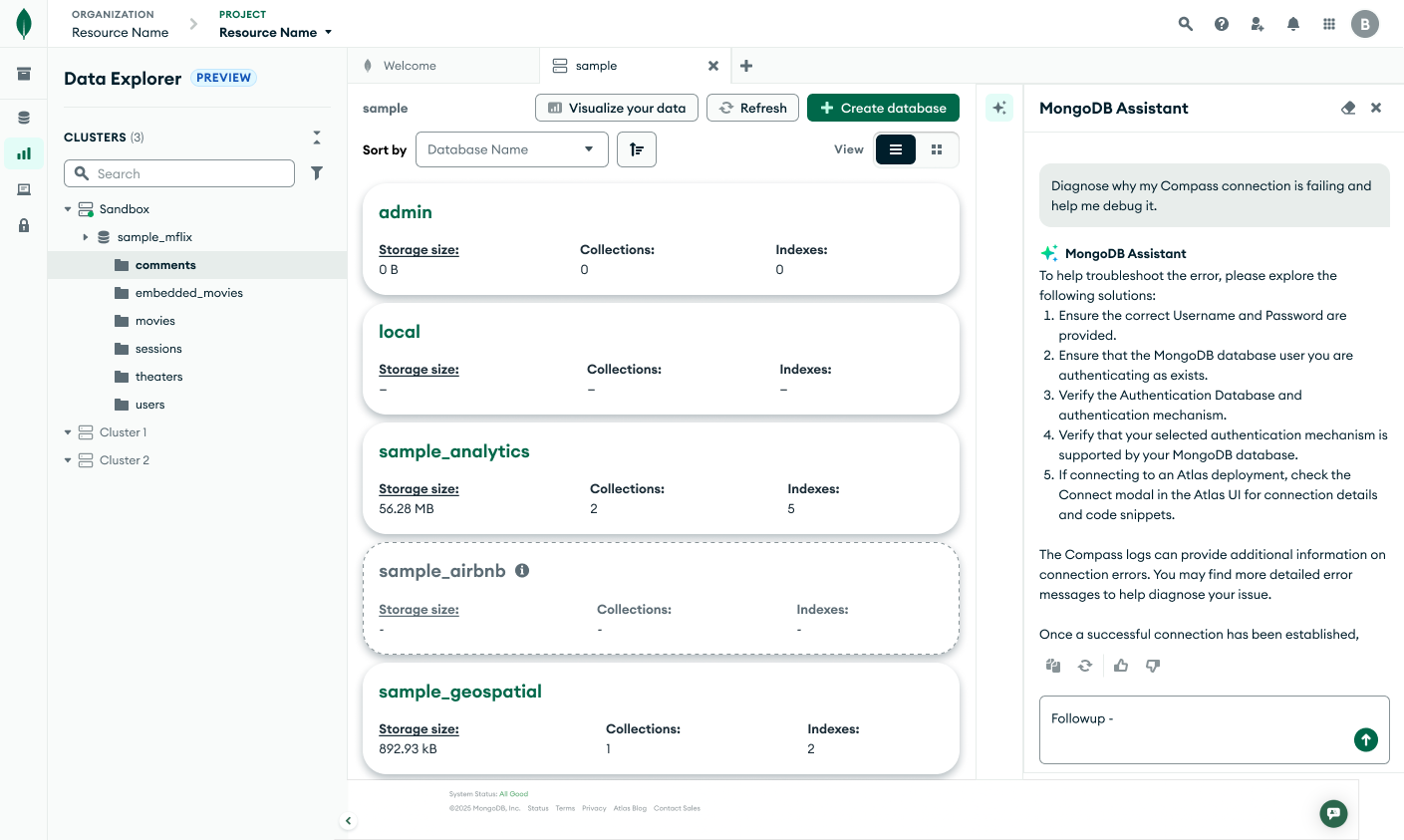Click the invite user icon in top bar
Image resolution: width=1404 pixels, height=840 pixels.
1257,23
